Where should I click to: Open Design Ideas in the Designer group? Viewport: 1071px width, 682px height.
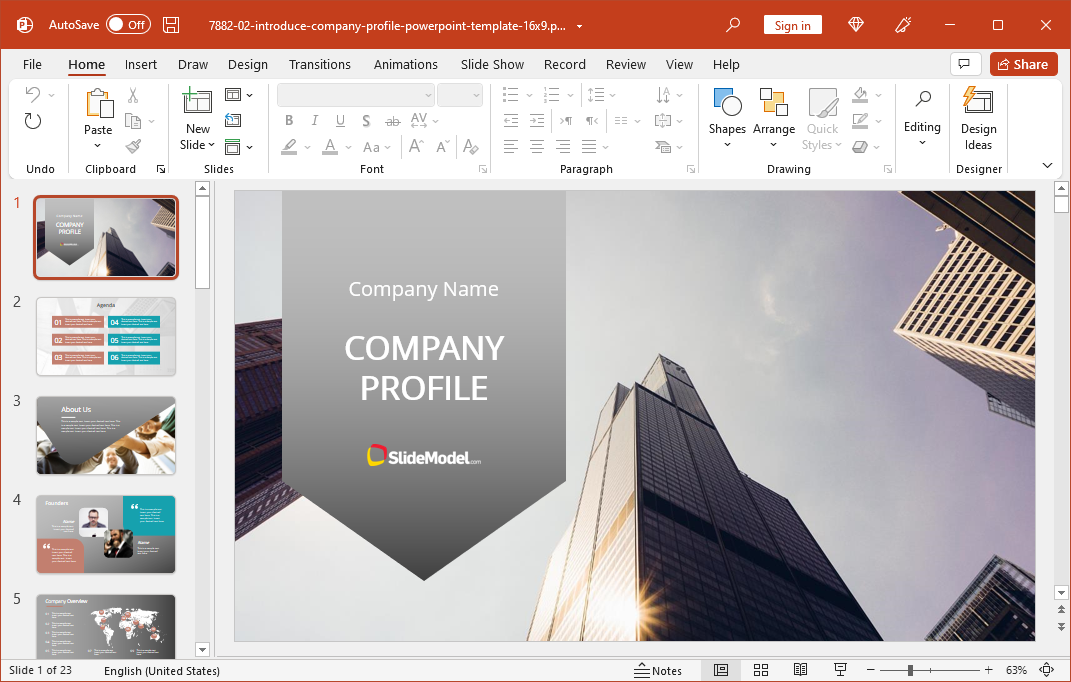[978, 118]
